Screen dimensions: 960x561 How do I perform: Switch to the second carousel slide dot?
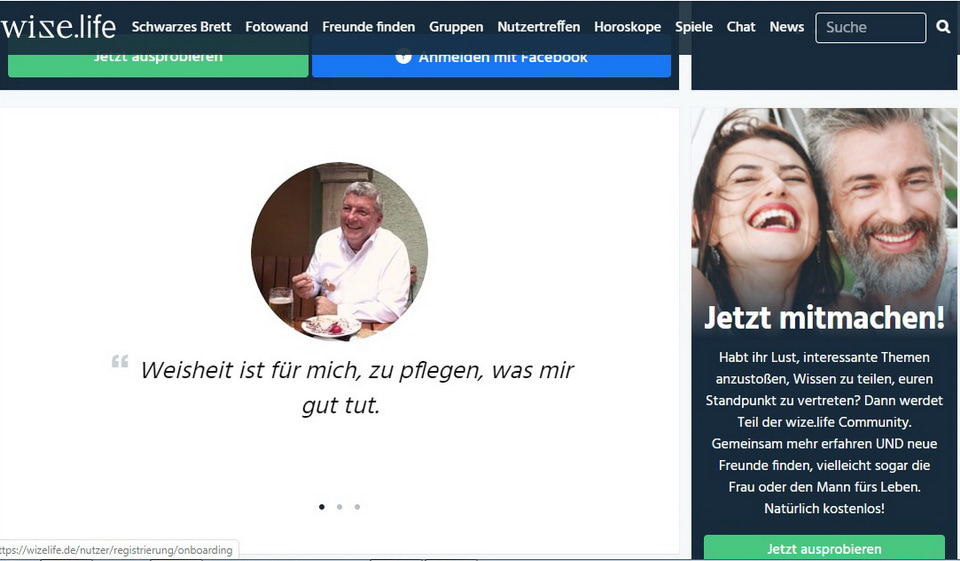339,507
